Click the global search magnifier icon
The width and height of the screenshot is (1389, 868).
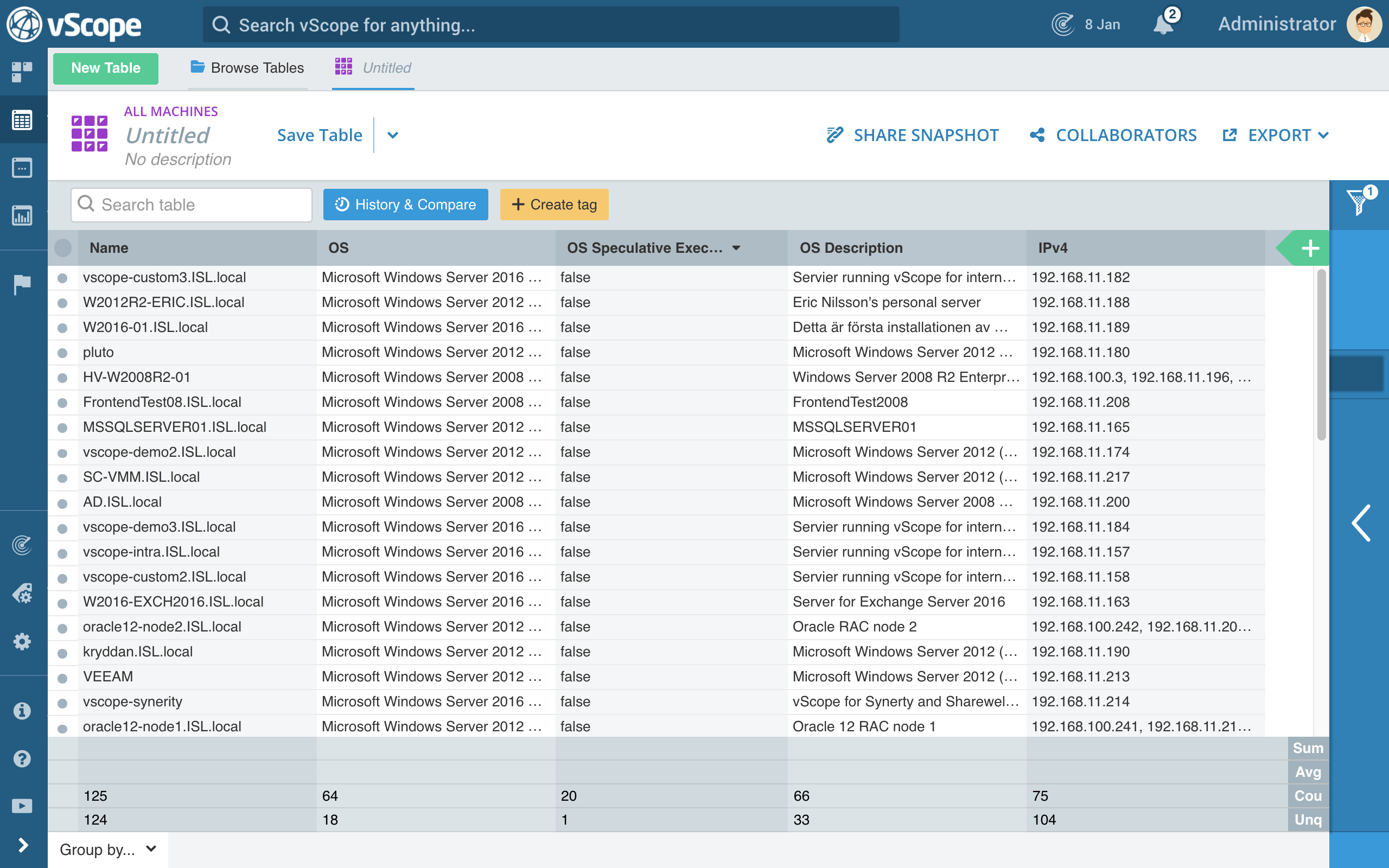pyautogui.click(x=221, y=25)
